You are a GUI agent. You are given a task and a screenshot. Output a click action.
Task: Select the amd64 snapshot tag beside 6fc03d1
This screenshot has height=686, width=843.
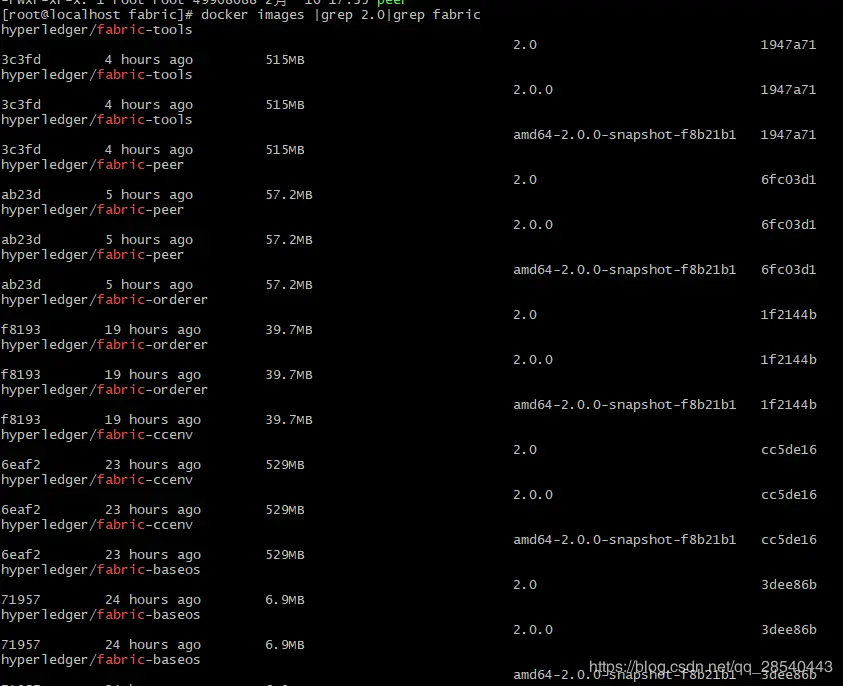click(x=625, y=270)
